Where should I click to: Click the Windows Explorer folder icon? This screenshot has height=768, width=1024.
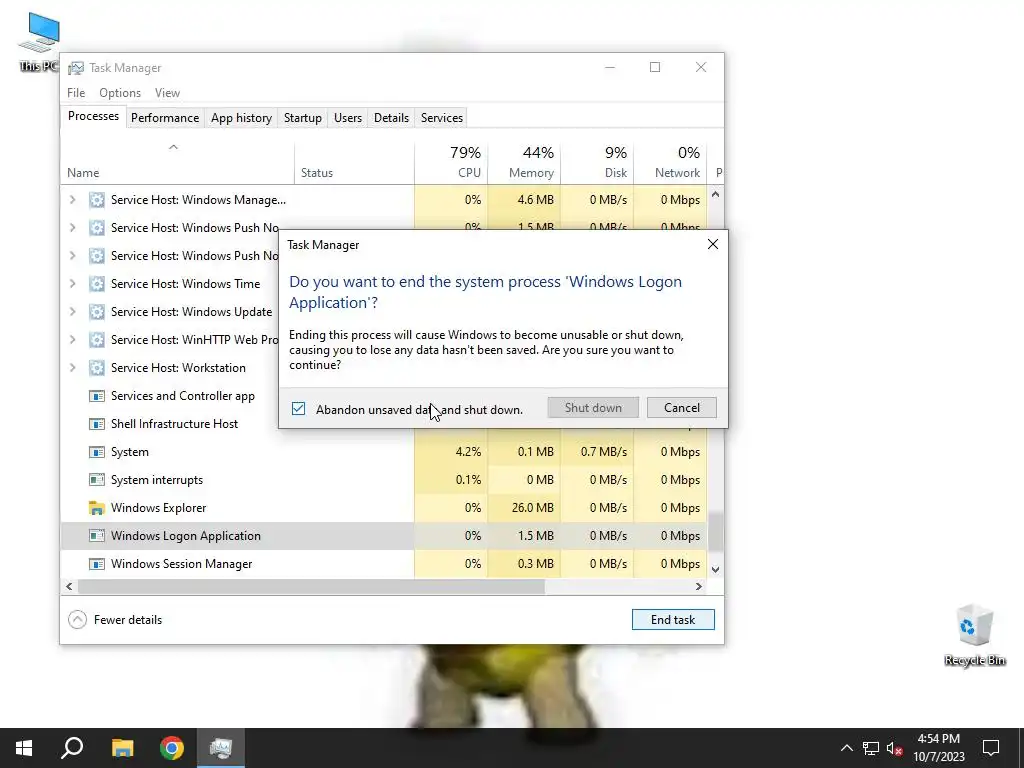97,508
